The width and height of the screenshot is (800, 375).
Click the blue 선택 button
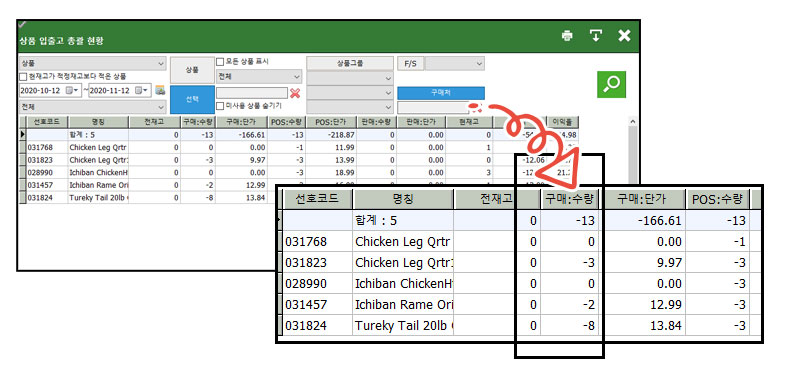click(x=192, y=99)
